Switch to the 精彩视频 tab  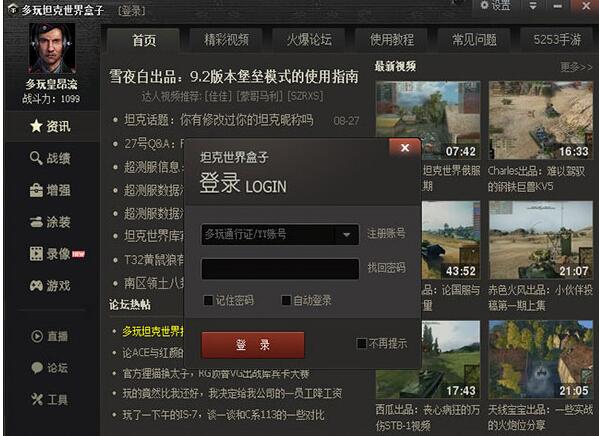pyautogui.click(x=226, y=40)
